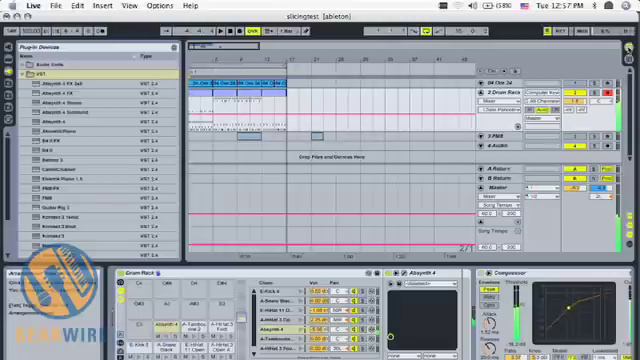This screenshot has height=360, width=640.
Task: Click the KEY map mode button
Action: click(560, 31)
